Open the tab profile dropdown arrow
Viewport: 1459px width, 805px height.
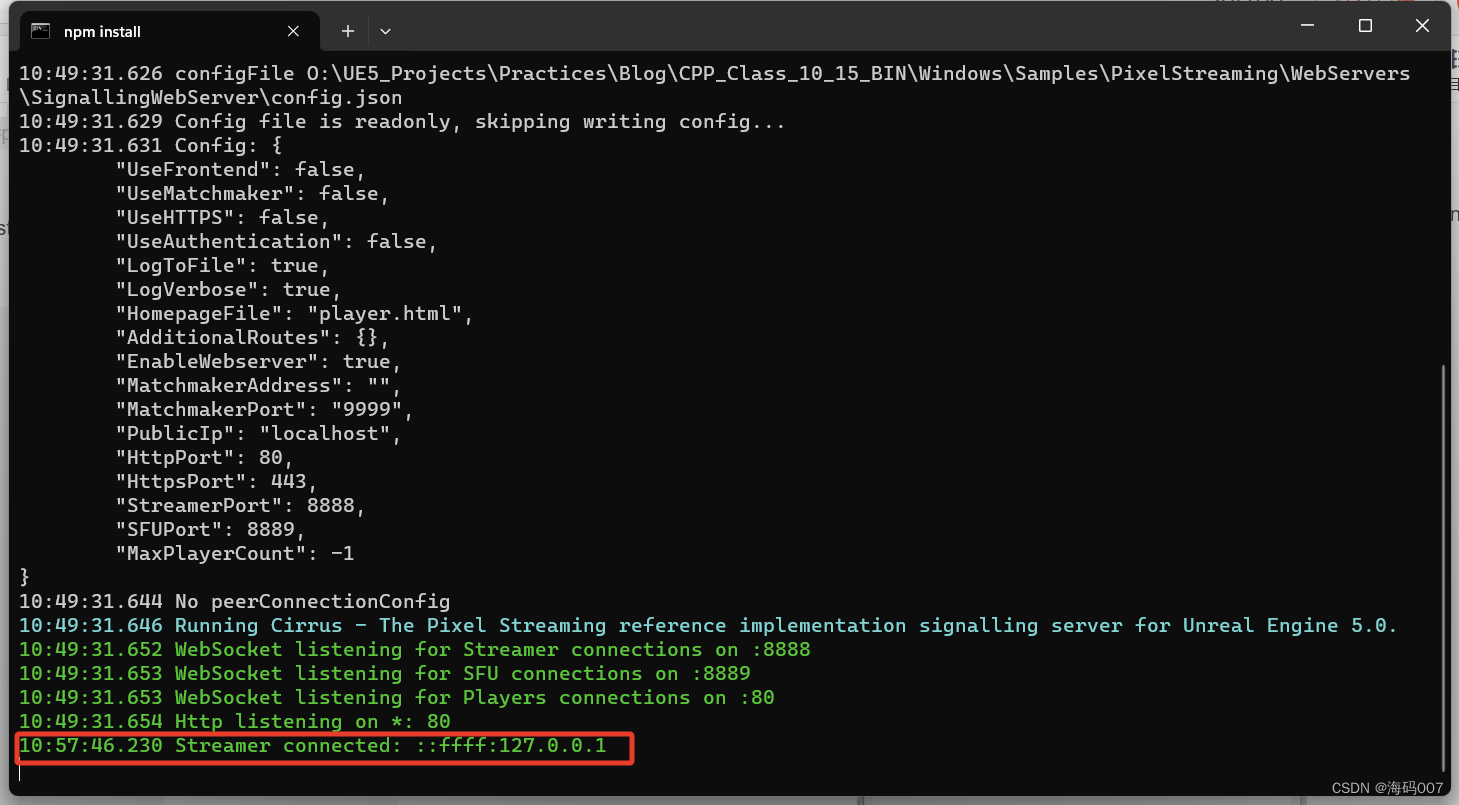point(385,31)
